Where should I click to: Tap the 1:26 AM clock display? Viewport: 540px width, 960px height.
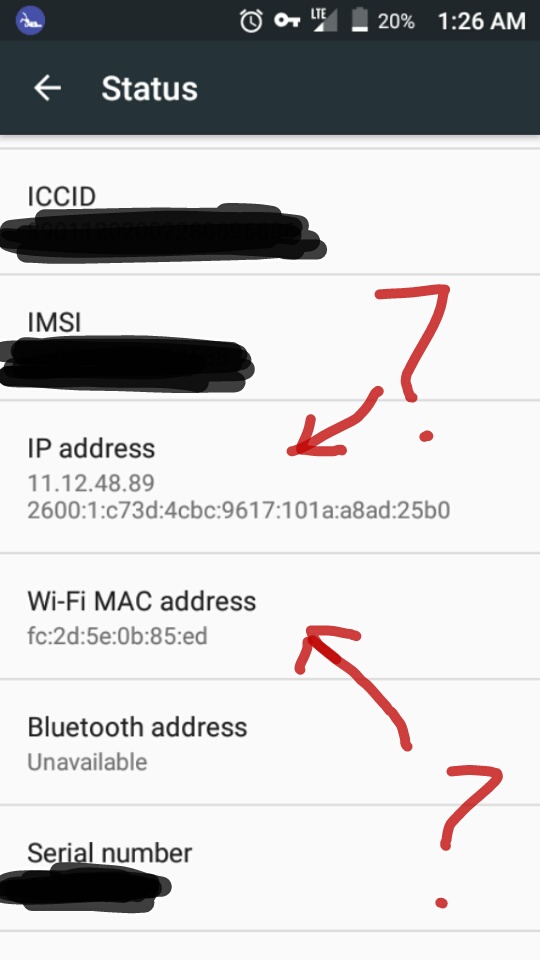[x=481, y=21]
